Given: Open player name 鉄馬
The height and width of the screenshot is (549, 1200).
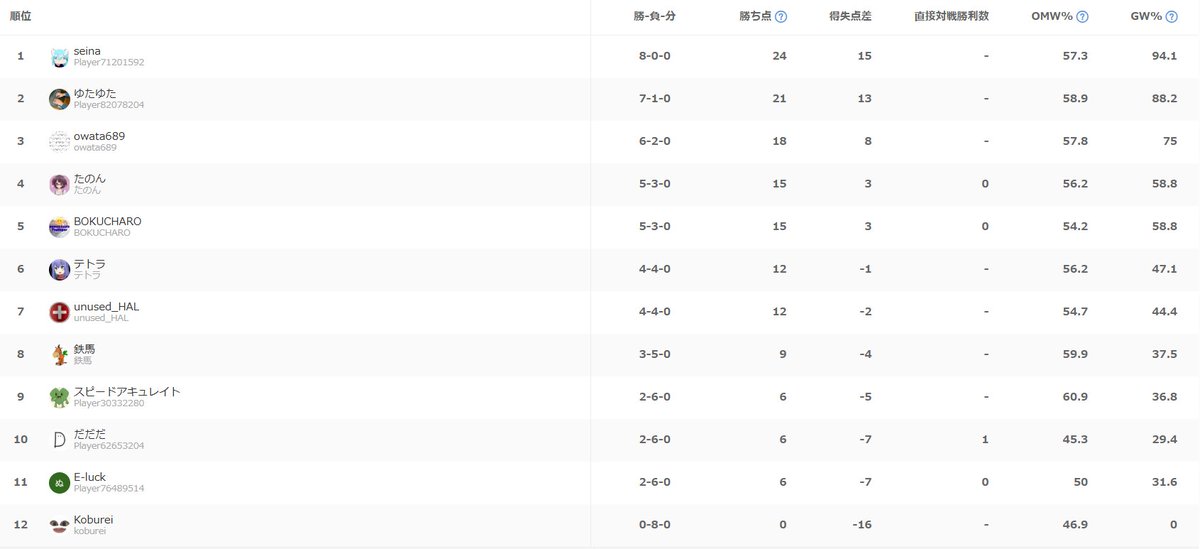Looking at the screenshot, I should pos(85,349).
